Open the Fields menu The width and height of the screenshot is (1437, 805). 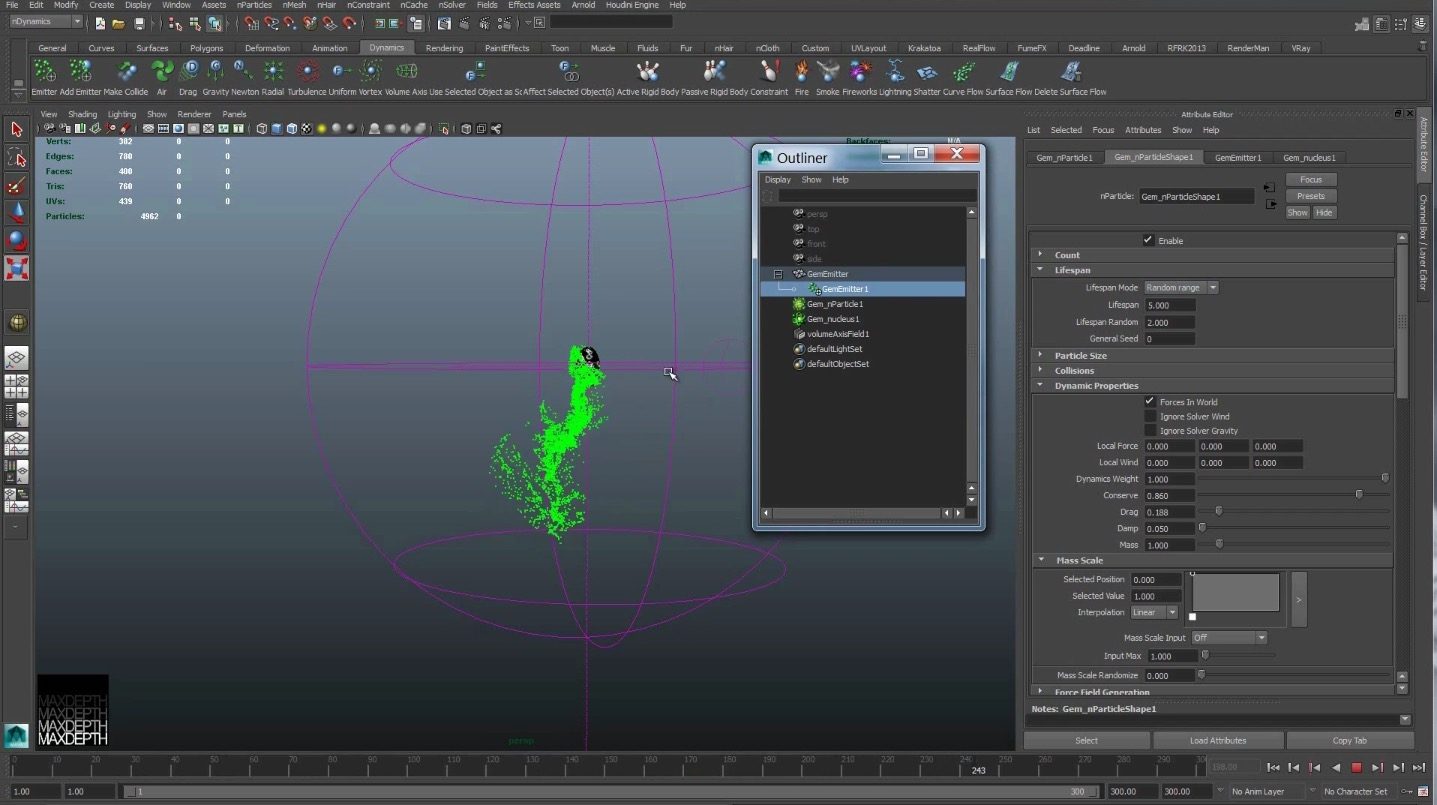click(x=487, y=5)
